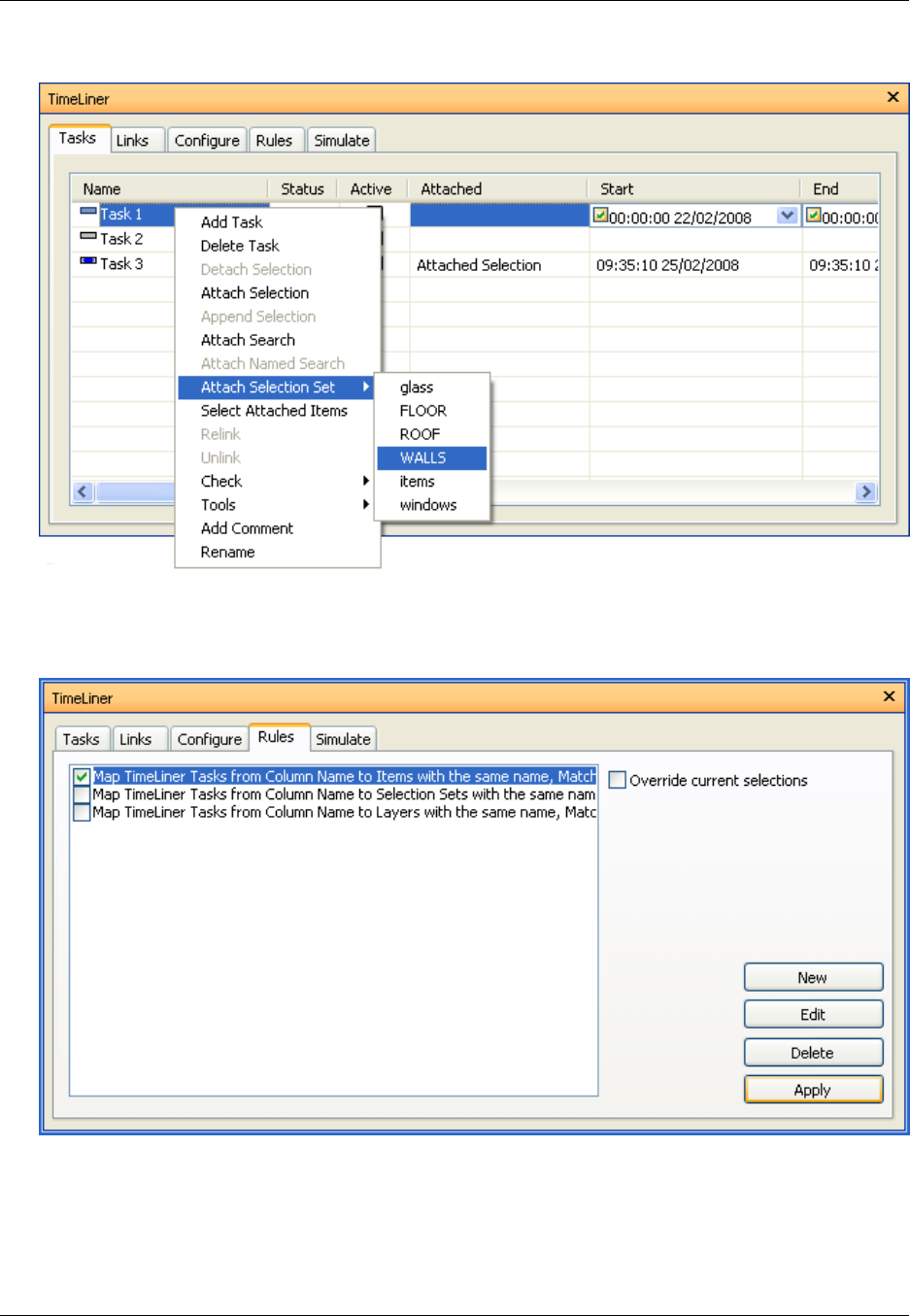
Task: Check Map Tasks to Layers rule
Action: [83, 812]
